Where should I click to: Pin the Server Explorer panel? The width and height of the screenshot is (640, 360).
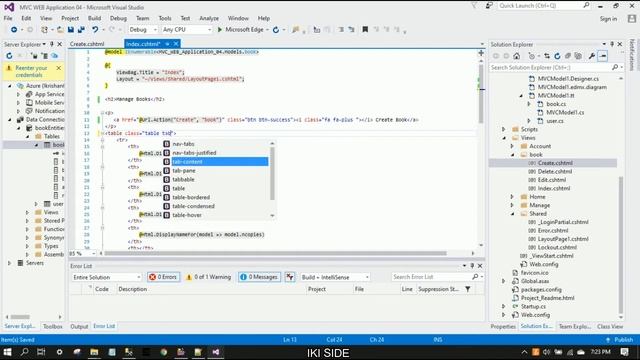pyautogui.click(x=52, y=44)
